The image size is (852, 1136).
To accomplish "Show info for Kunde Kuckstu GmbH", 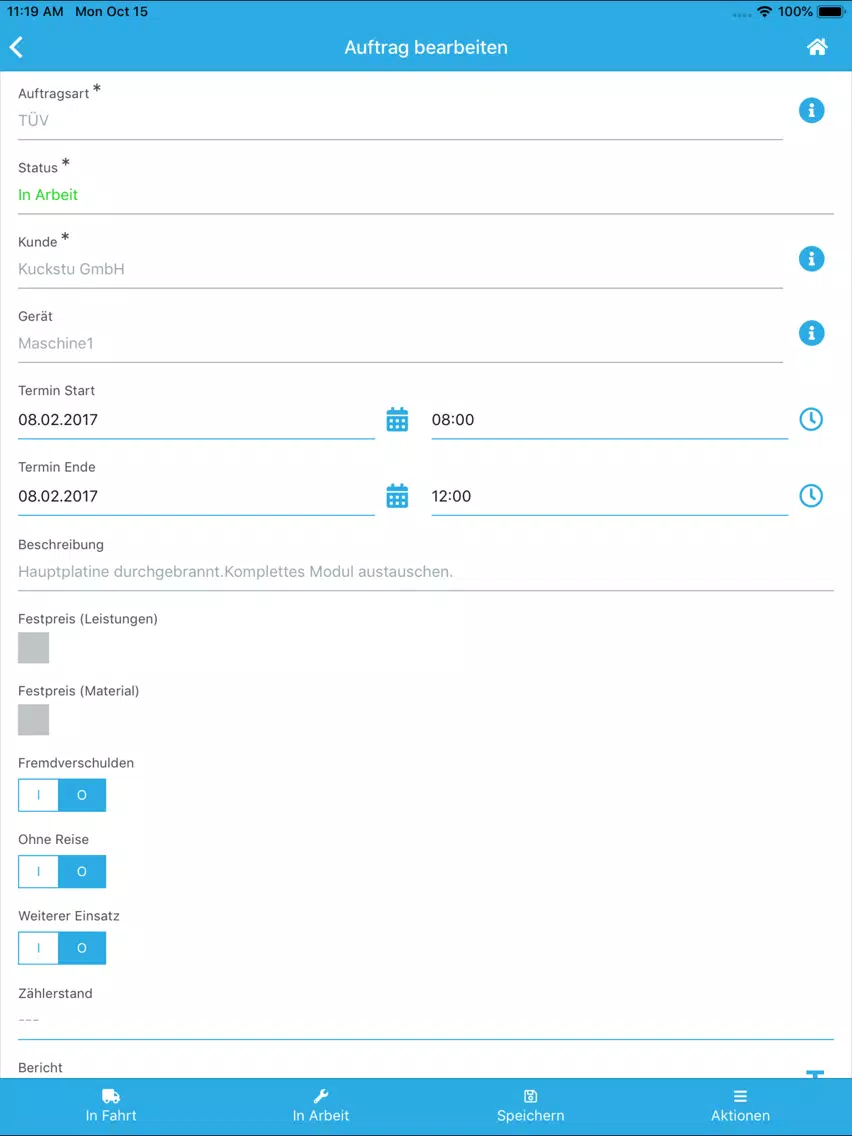I will 811,259.
